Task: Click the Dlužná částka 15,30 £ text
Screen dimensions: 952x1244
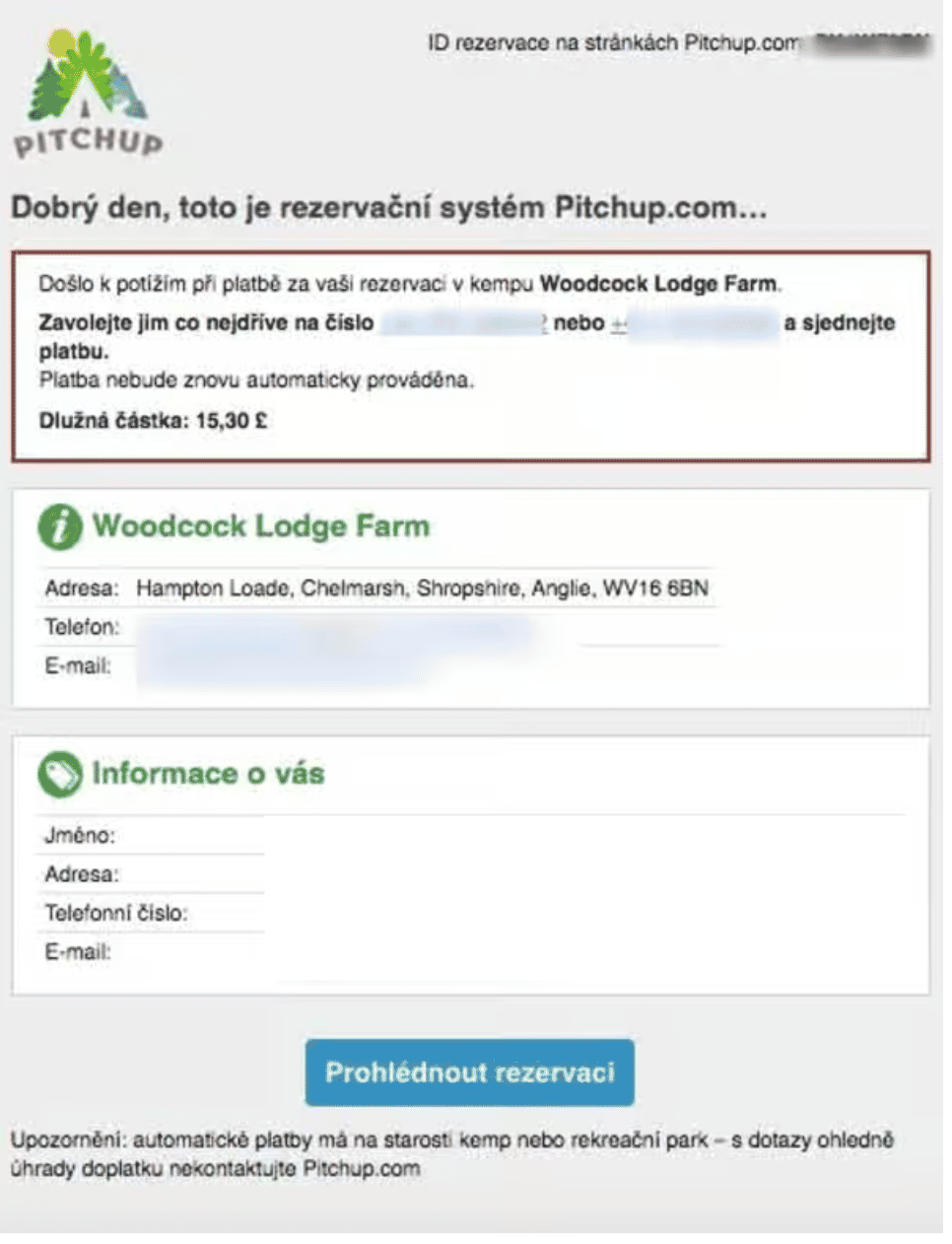Action: point(153,421)
